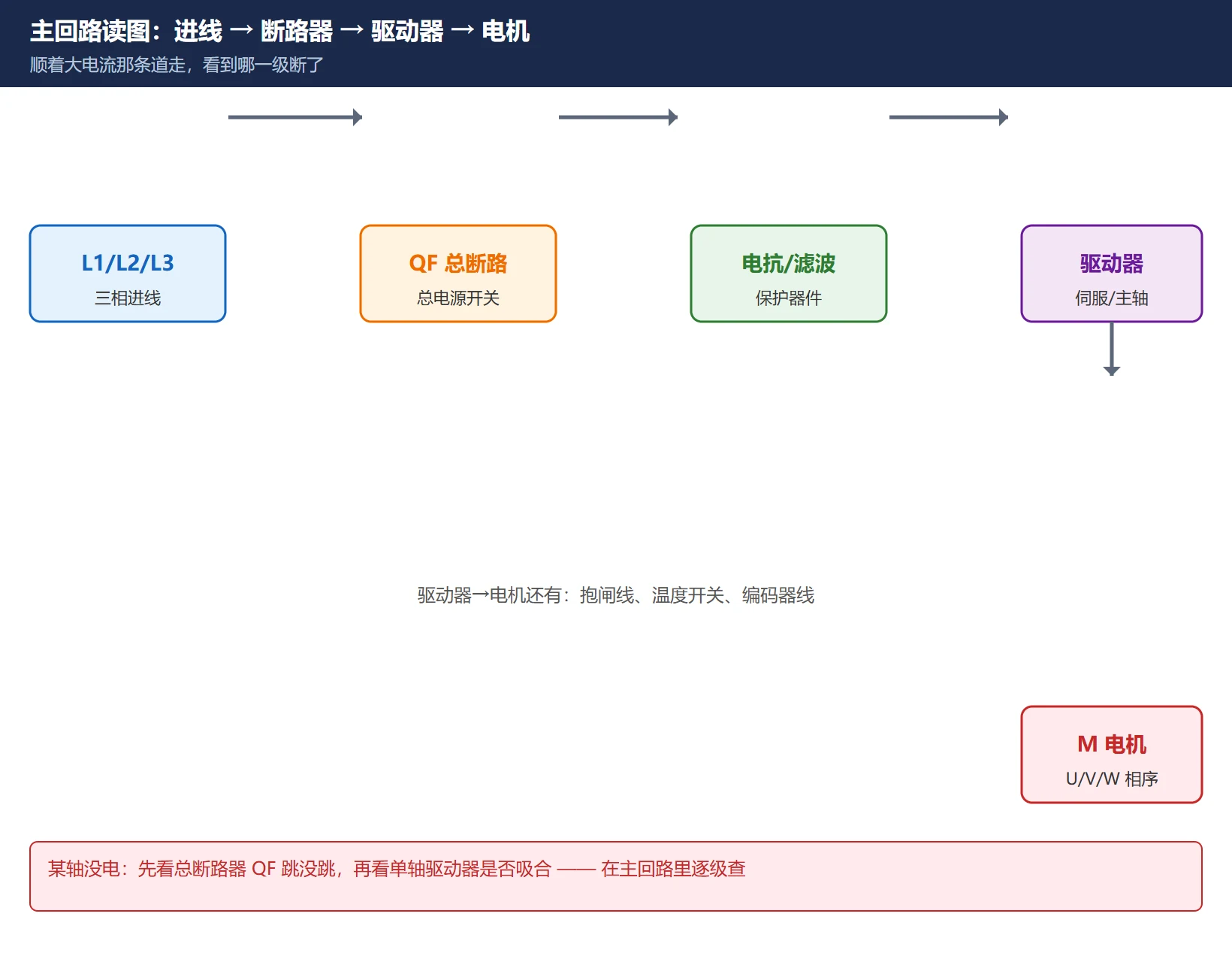Click the note about 抱闸线、温度开关、编码器线

coord(616,595)
